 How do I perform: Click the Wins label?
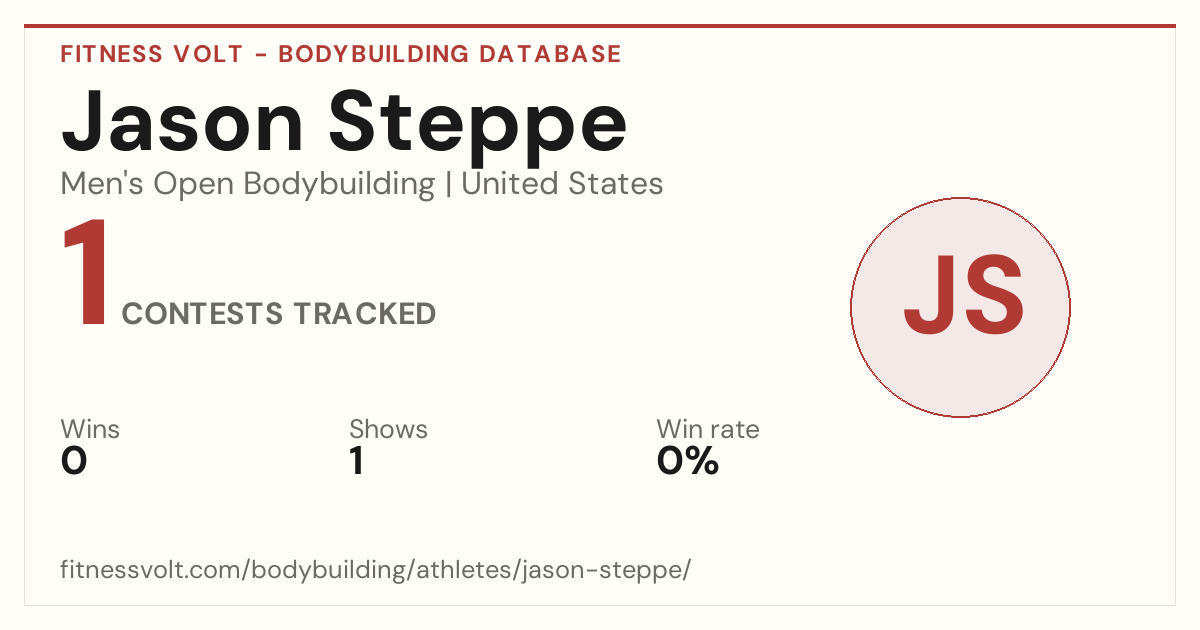(90, 430)
